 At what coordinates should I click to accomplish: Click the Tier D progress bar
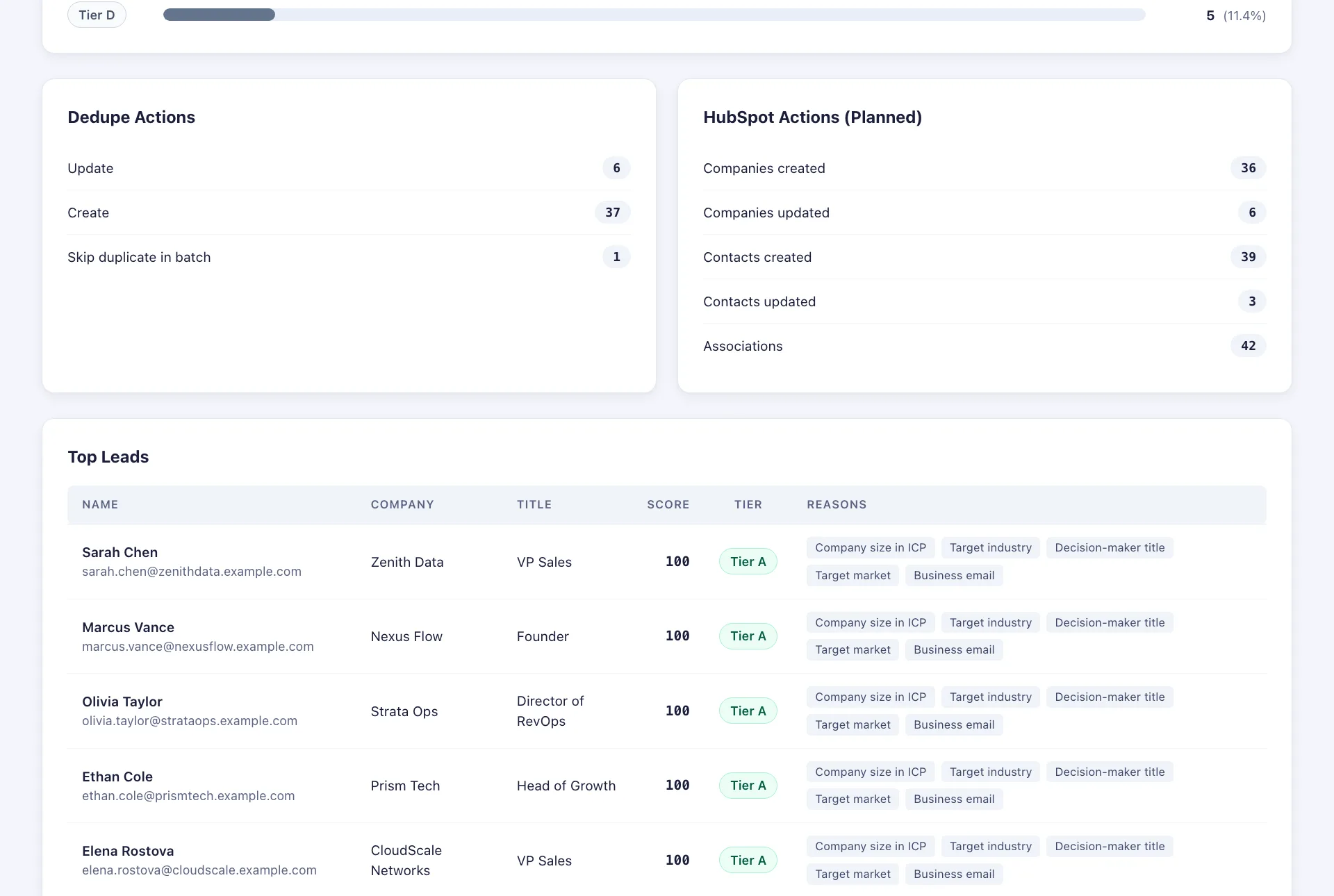(x=654, y=15)
